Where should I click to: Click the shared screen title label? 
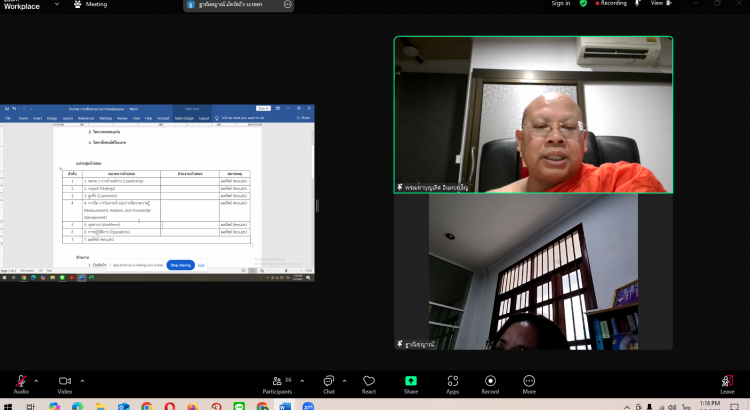(x=231, y=4)
